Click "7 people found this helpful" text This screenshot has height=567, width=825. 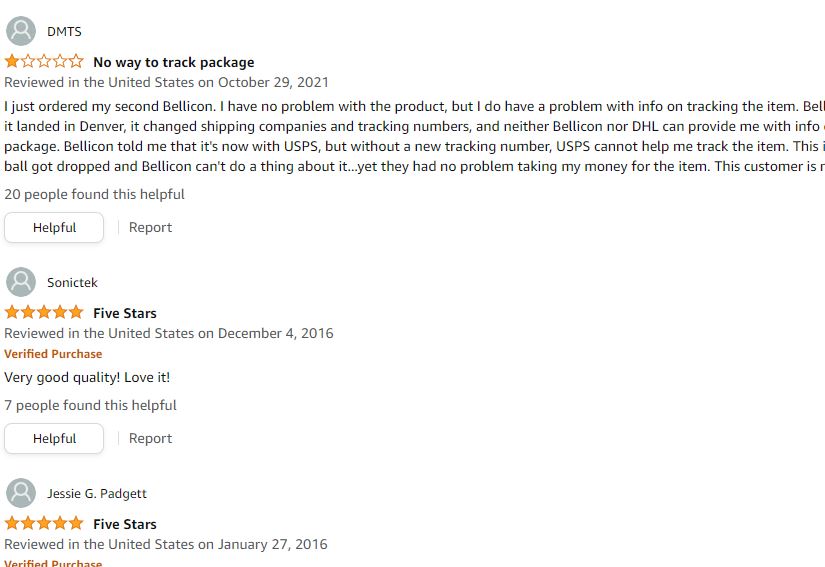(x=90, y=405)
